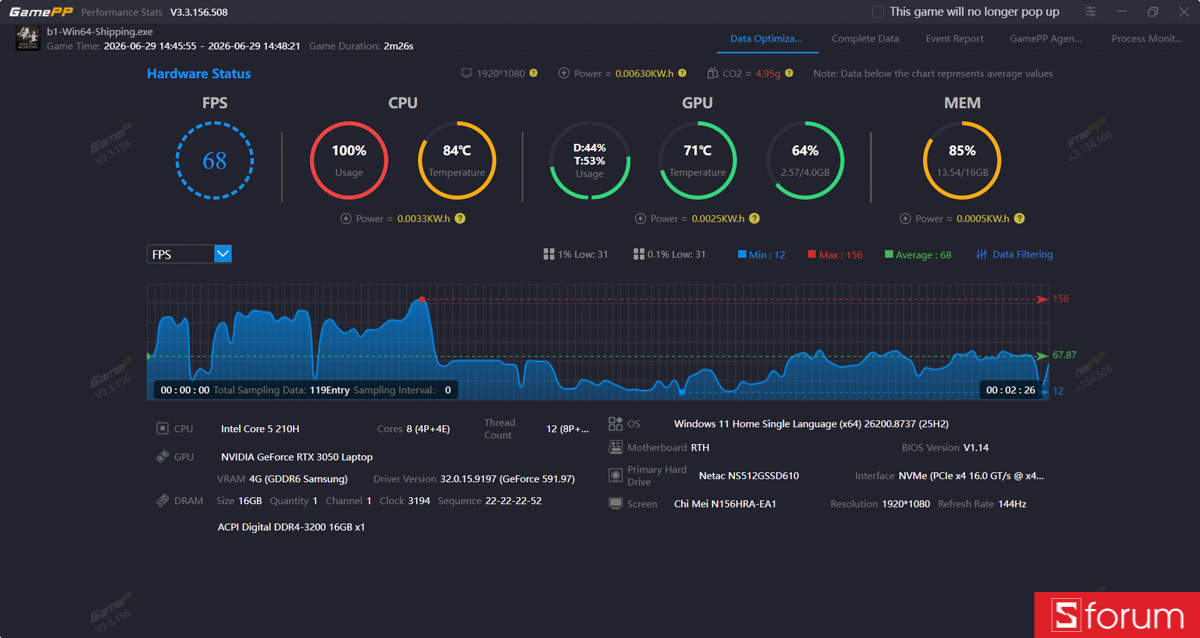Screen dimensions: 1200x638
Task: Click the help icon after MEM power 0.0005KW.h
Action: (1019, 219)
